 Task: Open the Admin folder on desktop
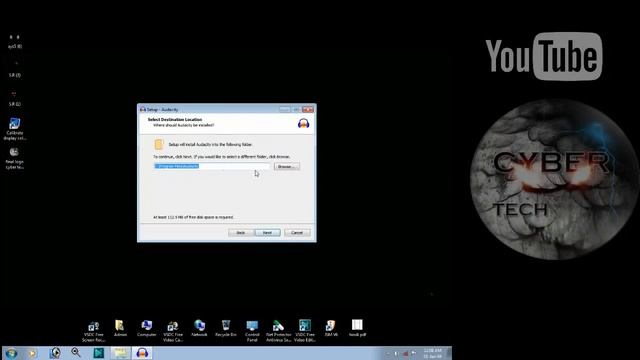(x=120, y=328)
